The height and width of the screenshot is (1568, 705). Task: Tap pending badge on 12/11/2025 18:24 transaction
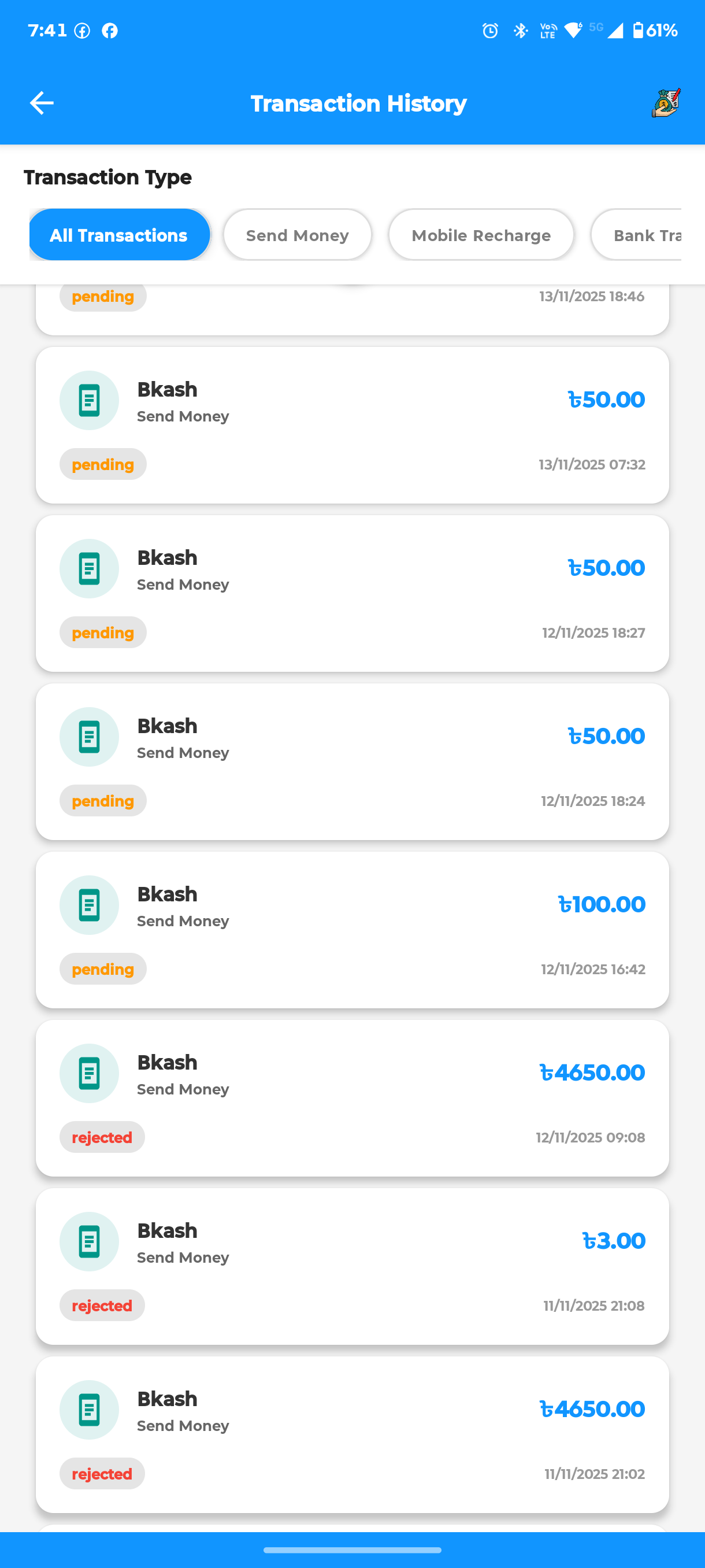pos(103,801)
